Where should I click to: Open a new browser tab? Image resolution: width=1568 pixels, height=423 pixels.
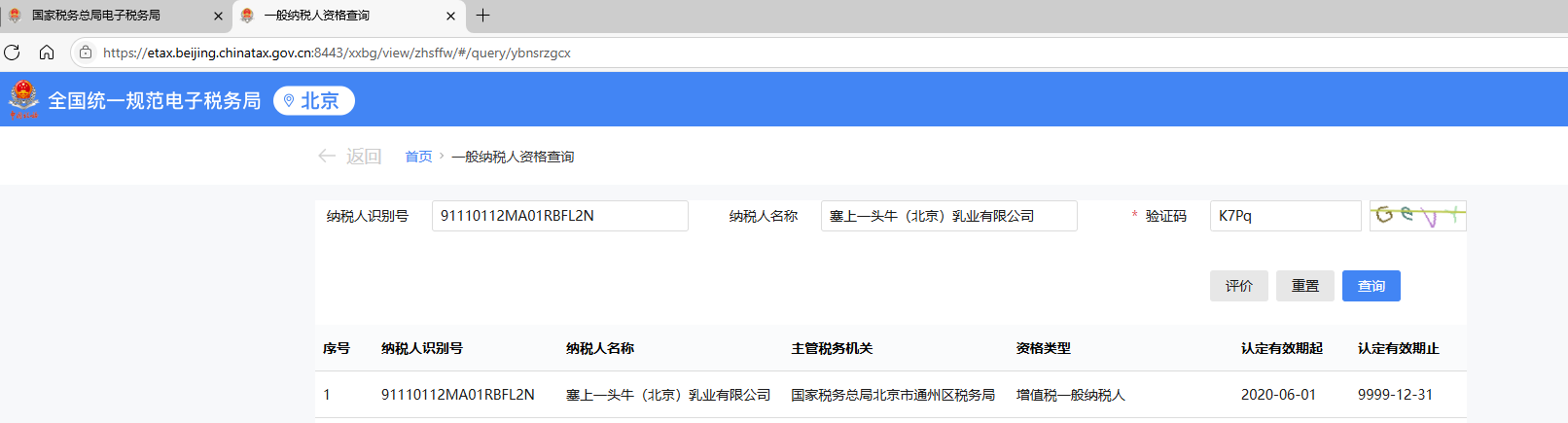coord(482,16)
